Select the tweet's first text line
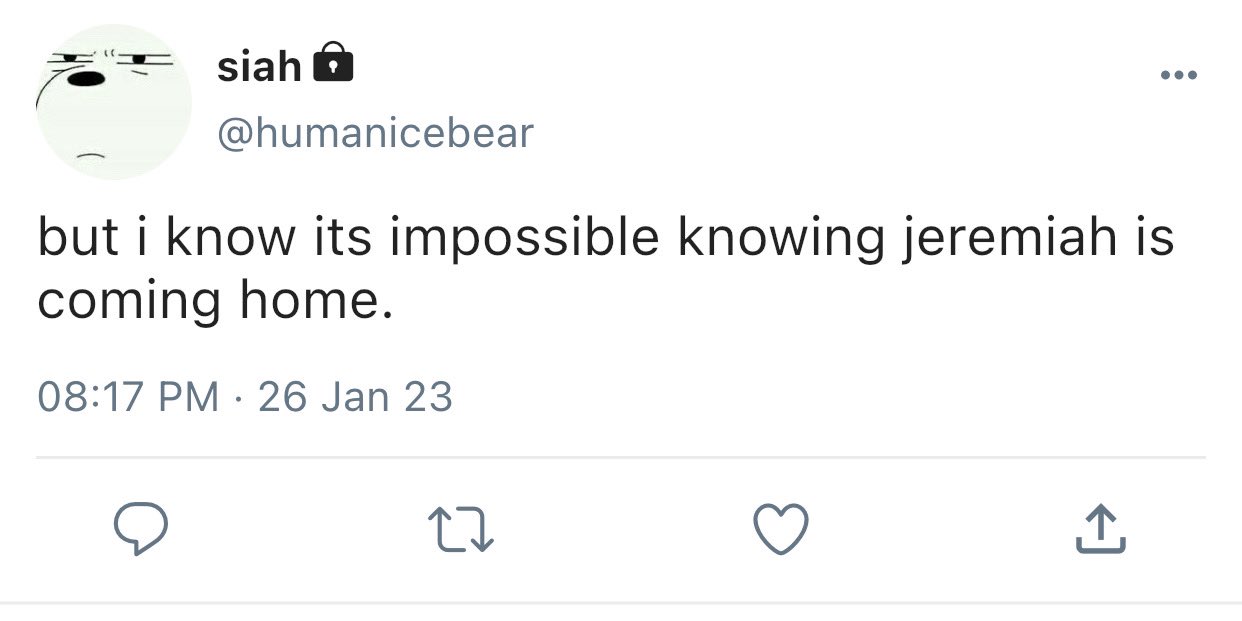 [606, 240]
